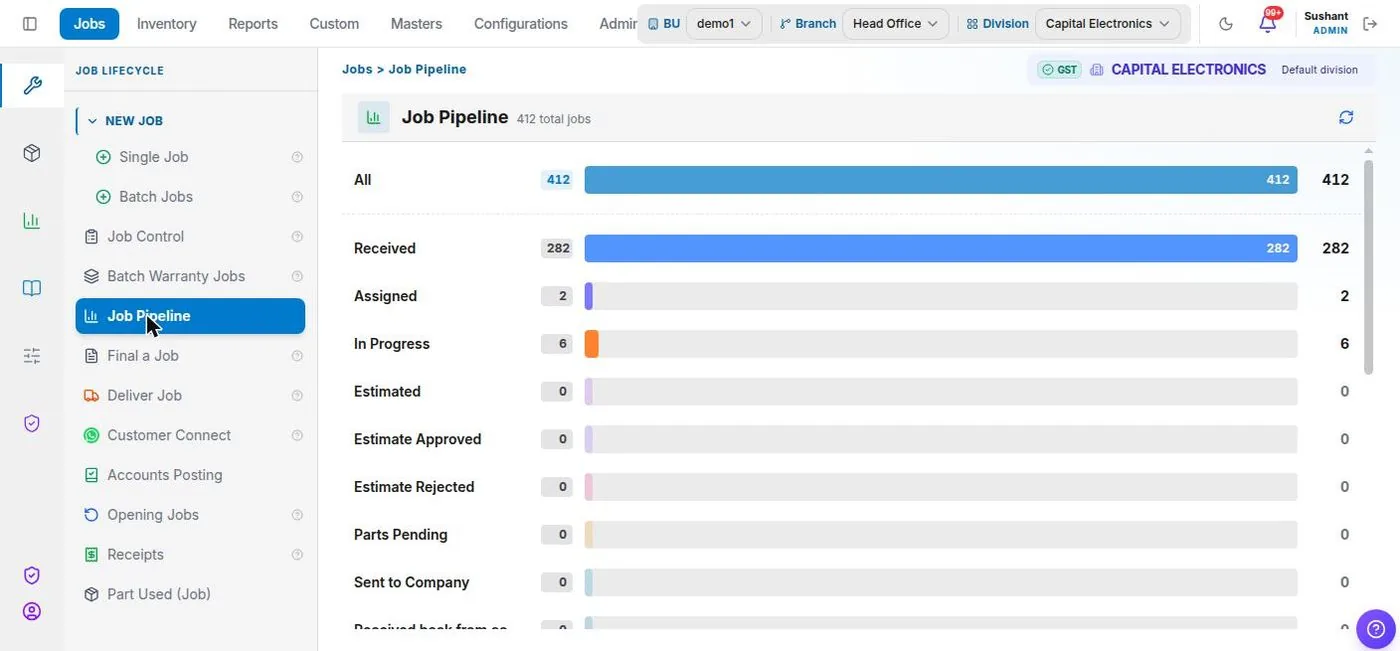Click the Estimate Approved row label
The height and width of the screenshot is (651, 1400).
pos(417,439)
